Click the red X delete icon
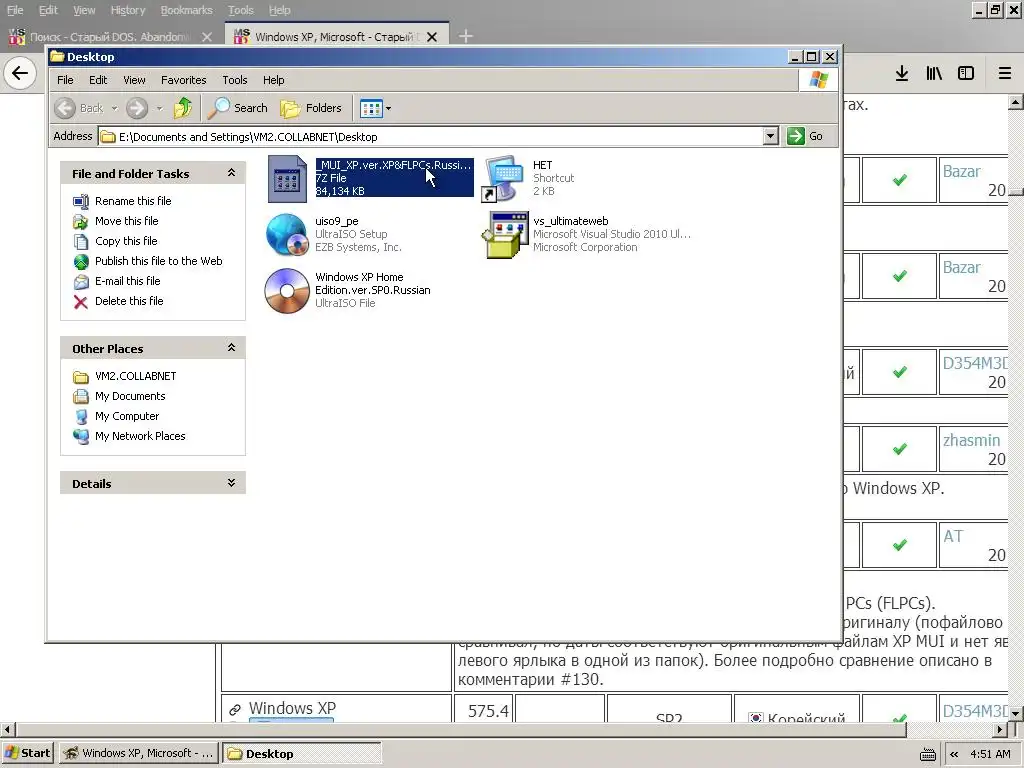Image resolution: width=1024 pixels, height=768 pixels. [80, 302]
